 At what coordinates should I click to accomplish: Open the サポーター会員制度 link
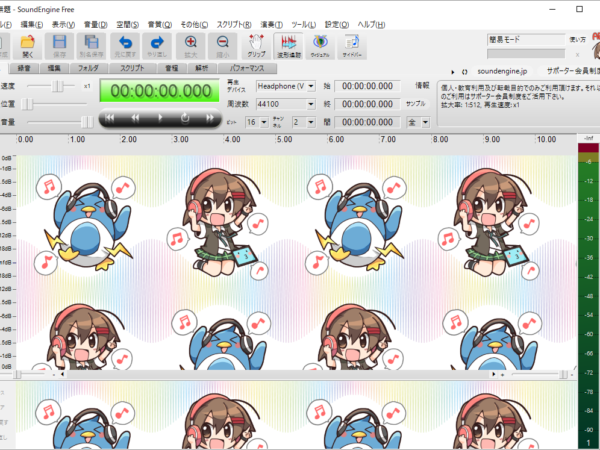(573, 71)
